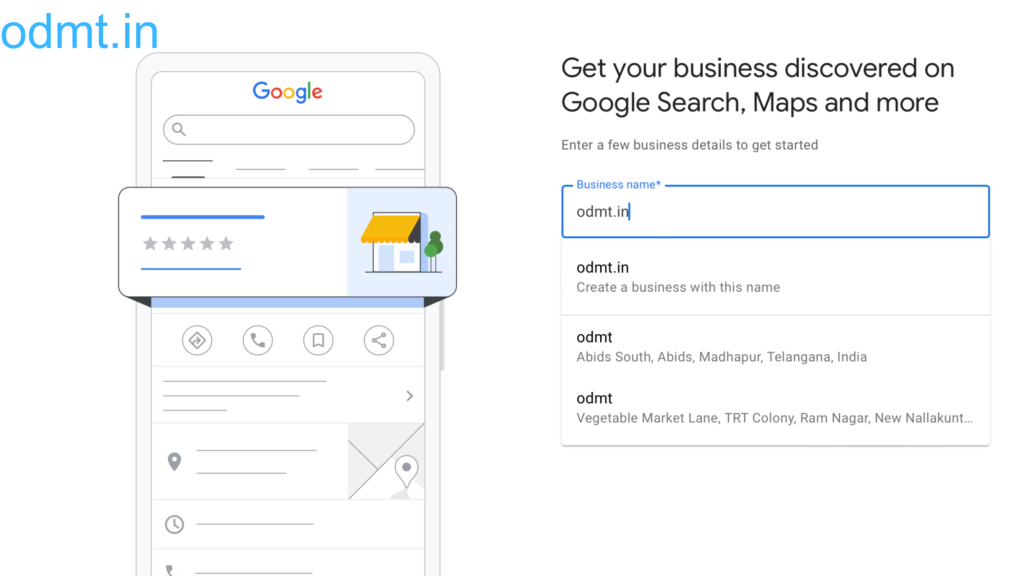This screenshot has width=1024, height=576.
Task: Click the directions icon in phone illustration
Action: [x=197, y=340]
